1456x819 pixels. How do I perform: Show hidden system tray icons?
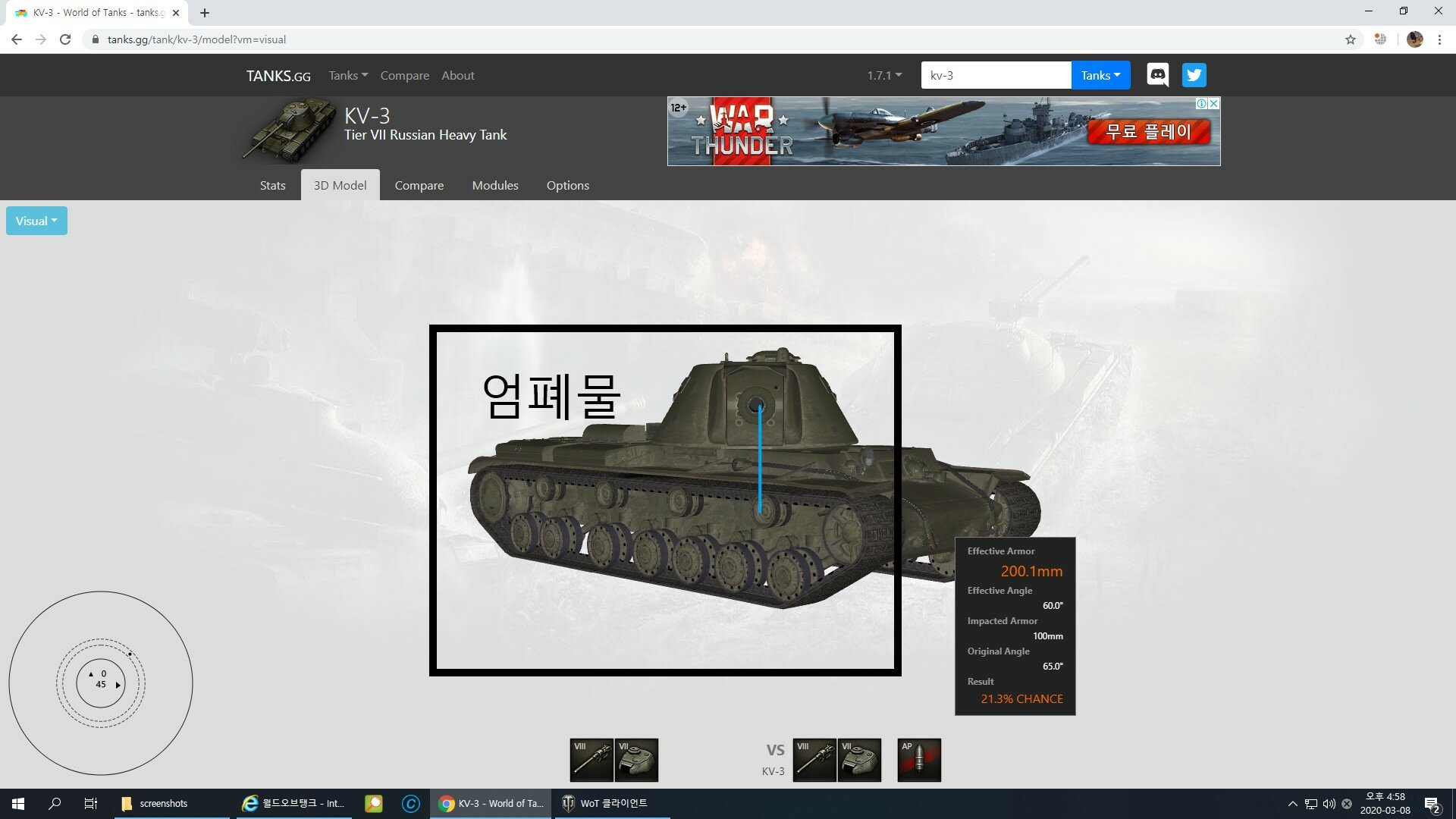(x=1293, y=804)
